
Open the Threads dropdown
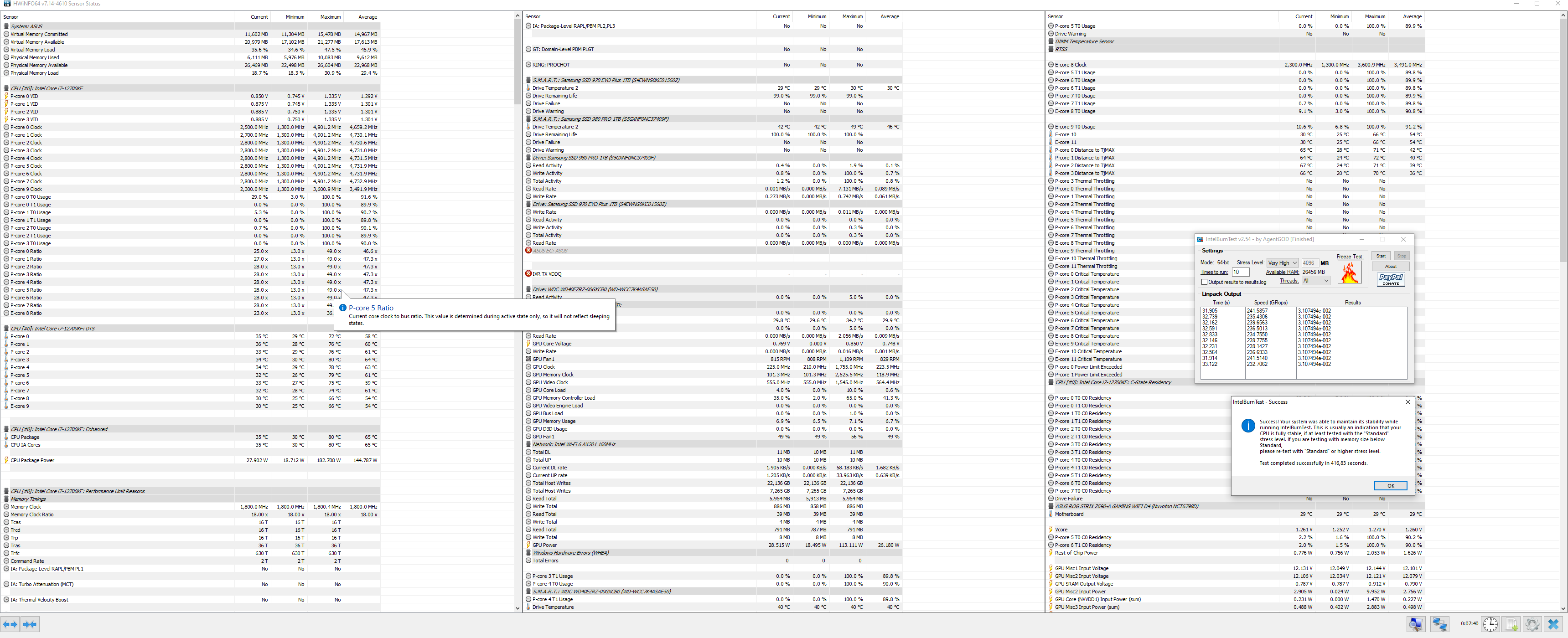click(1315, 280)
